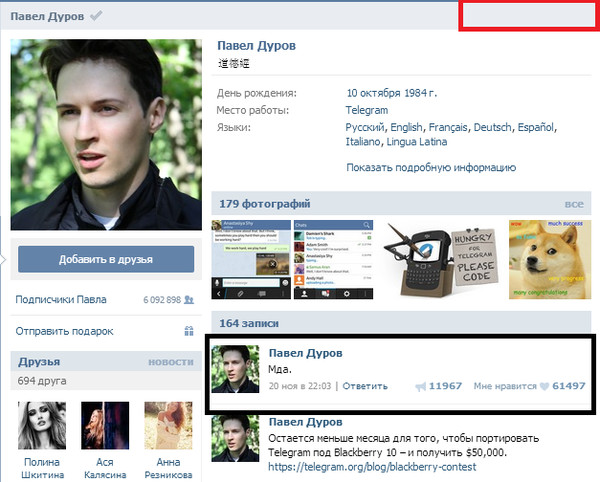
Task: Click the '20 ноя в 22:03' timestamp
Action: 300,386
